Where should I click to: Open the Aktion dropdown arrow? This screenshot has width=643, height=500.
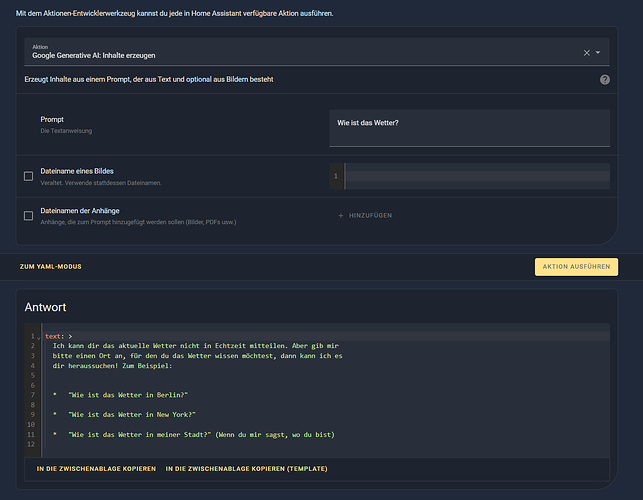(x=598, y=53)
